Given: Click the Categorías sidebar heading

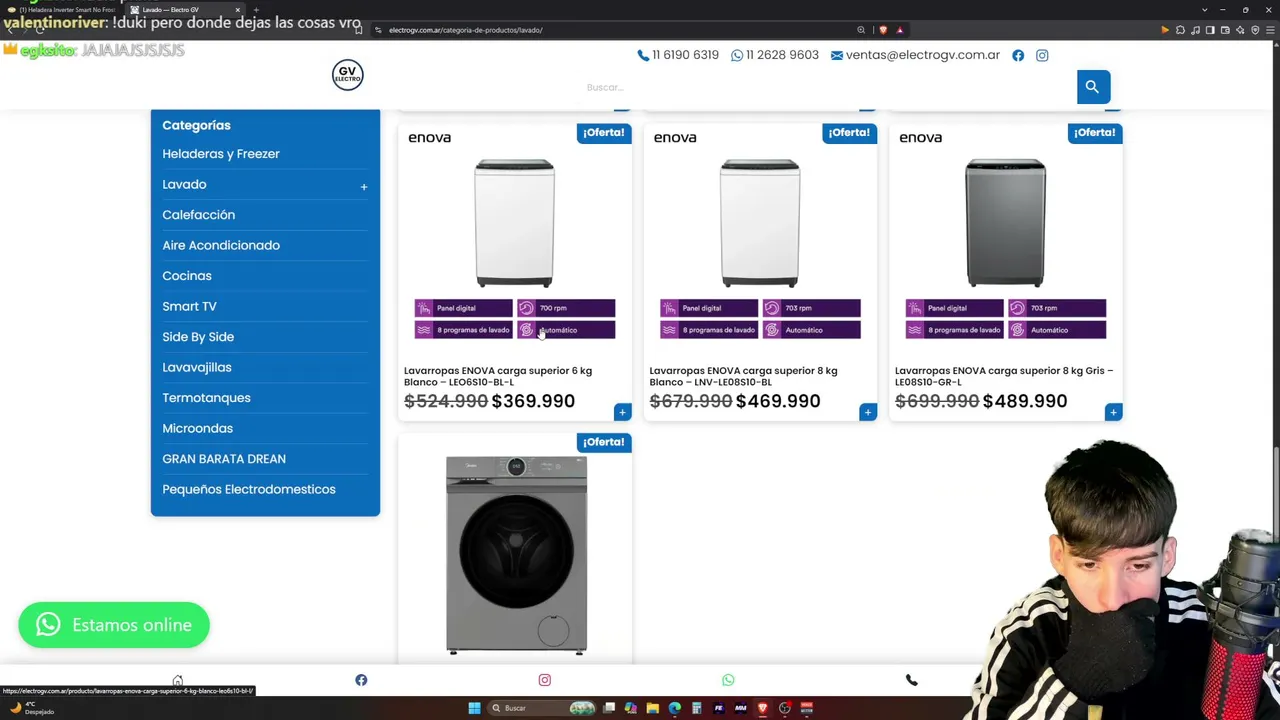Looking at the screenshot, I should pyautogui.click(x=196, y=125).
